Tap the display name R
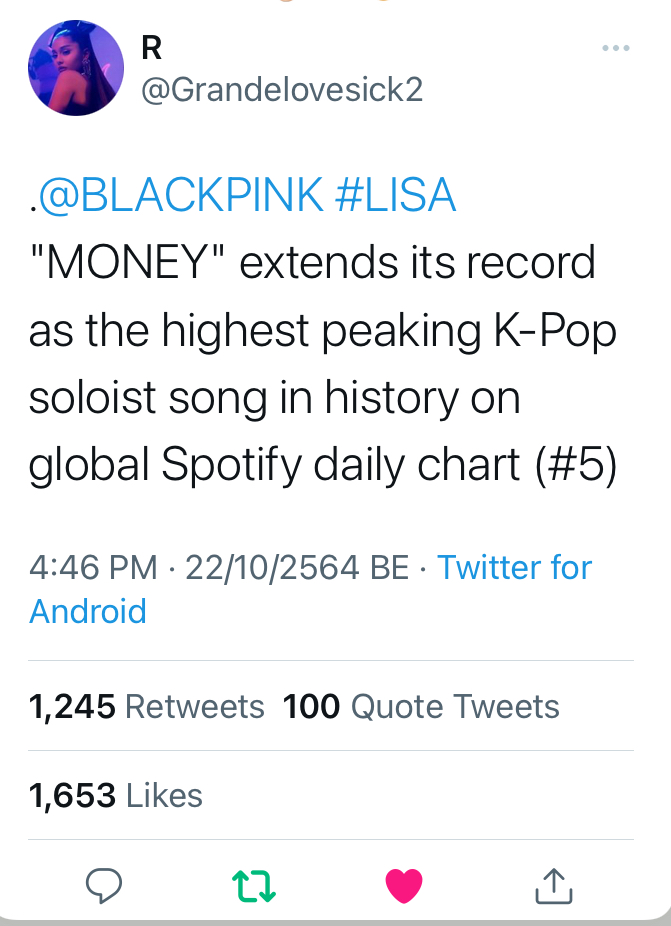The height and width of the screenshot is (926, 671). point(153,47)
